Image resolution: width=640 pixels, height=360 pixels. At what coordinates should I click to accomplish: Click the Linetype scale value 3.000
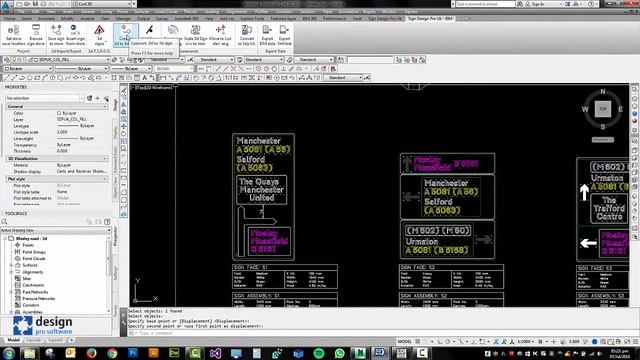click(x=62, y=132)
